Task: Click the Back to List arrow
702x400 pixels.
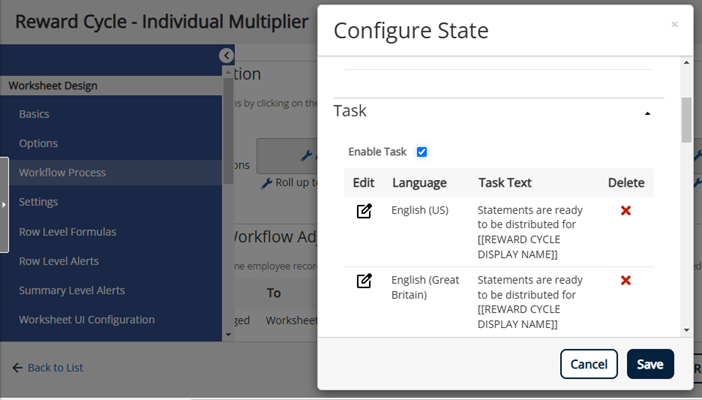Action: click(17, 368)
